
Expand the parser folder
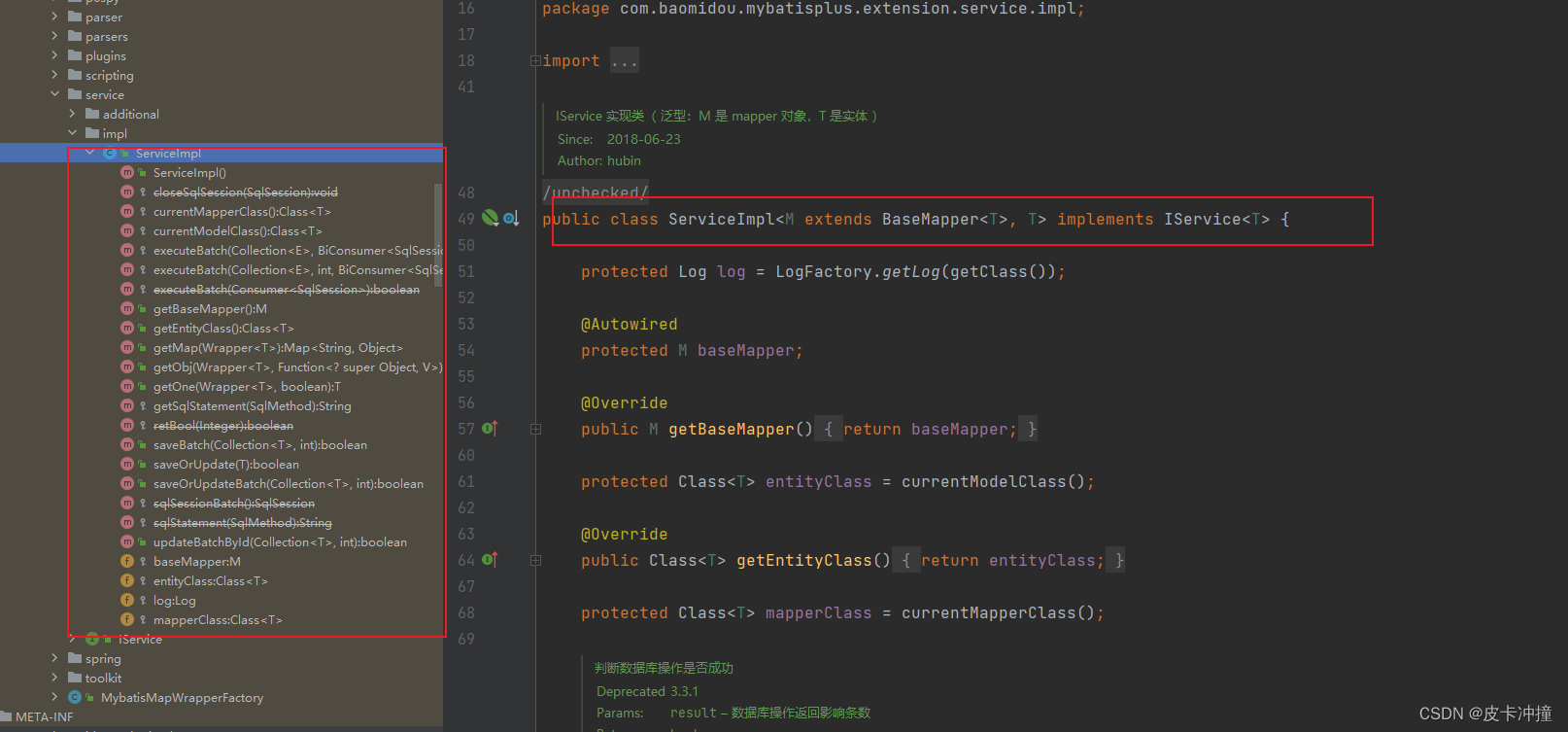[54, 17]
